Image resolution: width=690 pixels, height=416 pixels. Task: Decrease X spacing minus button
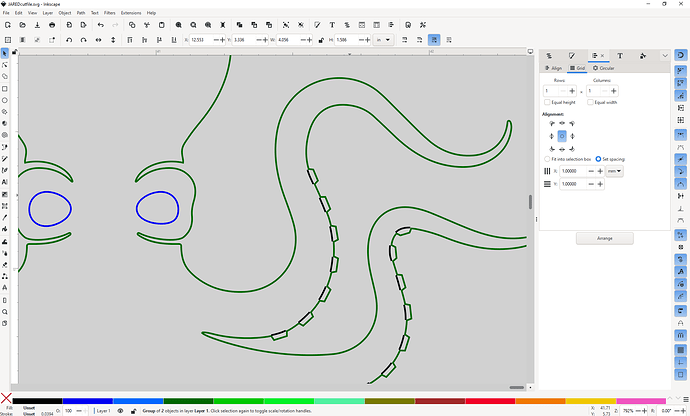(x=591, y=171)
